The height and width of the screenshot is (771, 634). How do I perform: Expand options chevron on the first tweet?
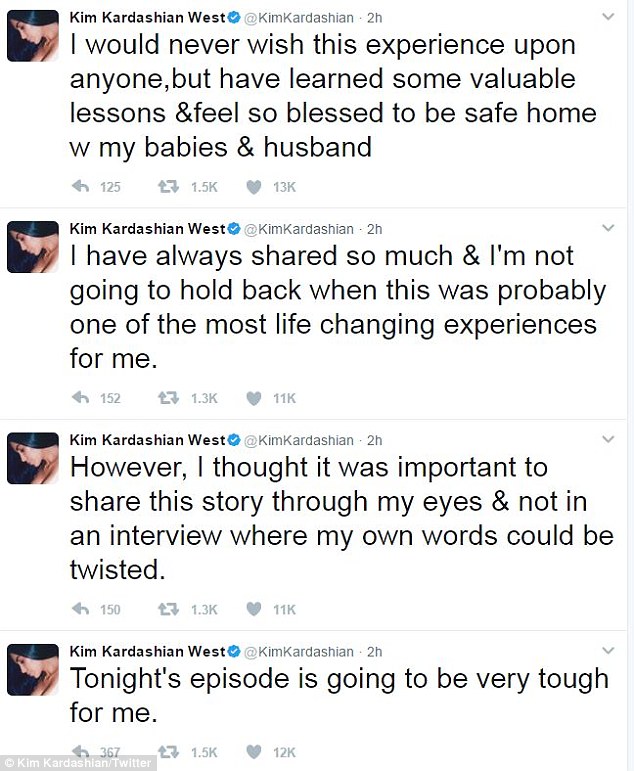608,17
